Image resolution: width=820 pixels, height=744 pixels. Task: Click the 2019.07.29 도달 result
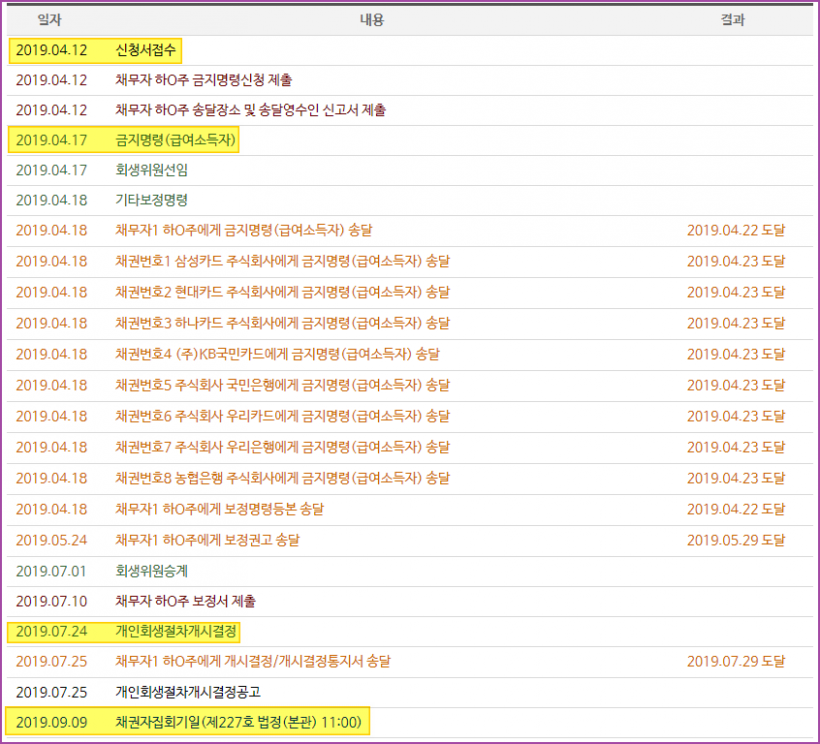coord(736,662)
